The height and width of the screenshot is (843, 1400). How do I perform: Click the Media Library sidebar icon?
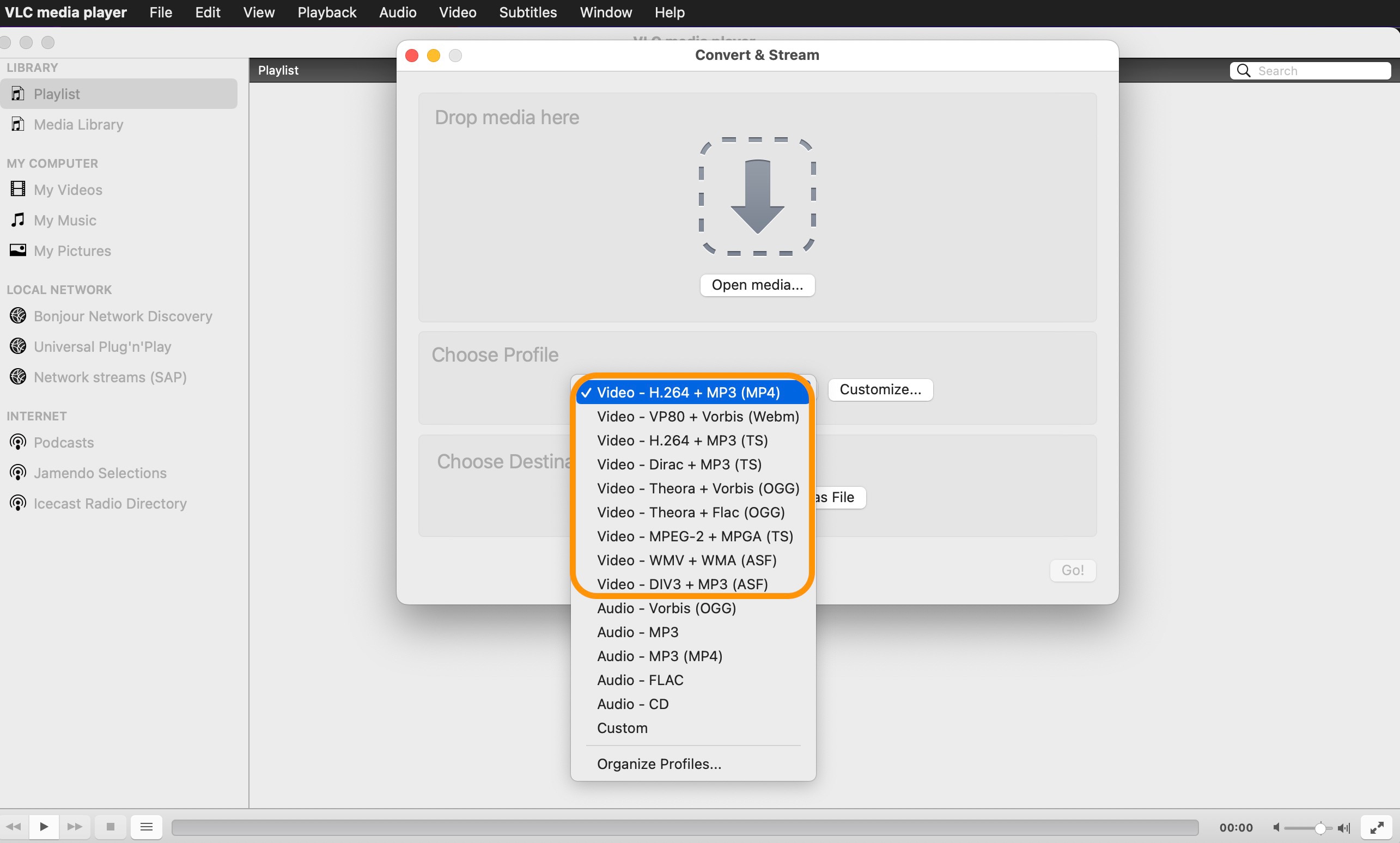tap(17, 123)
